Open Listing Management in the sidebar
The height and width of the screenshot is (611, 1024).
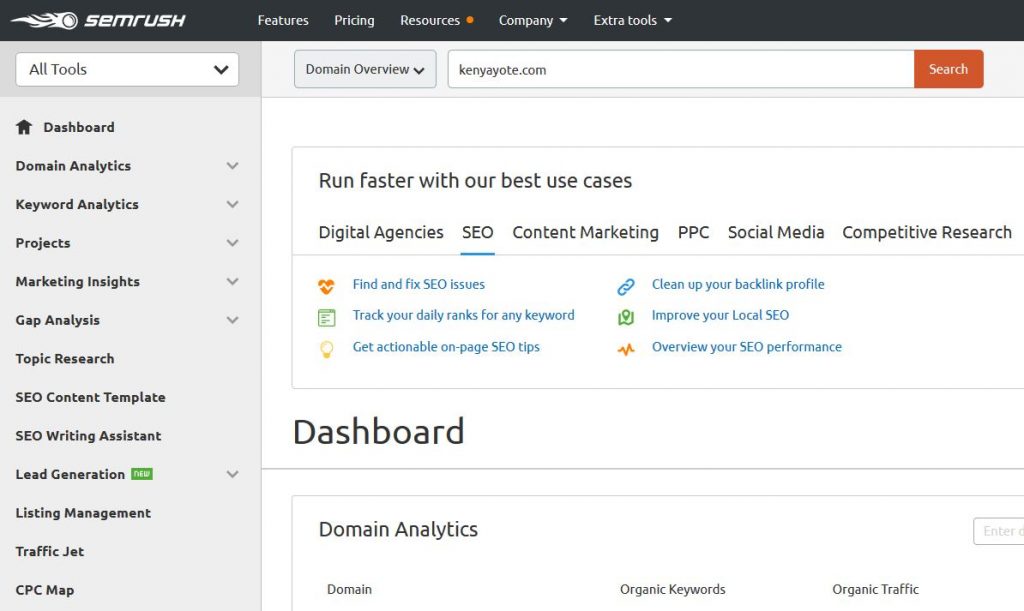83,512
